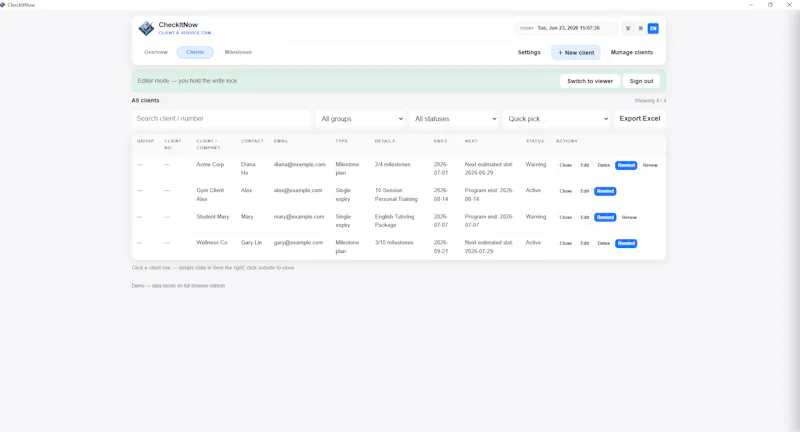Close the Acme Corp client record
Screen dimensions: 800x432
click(565, 165)
